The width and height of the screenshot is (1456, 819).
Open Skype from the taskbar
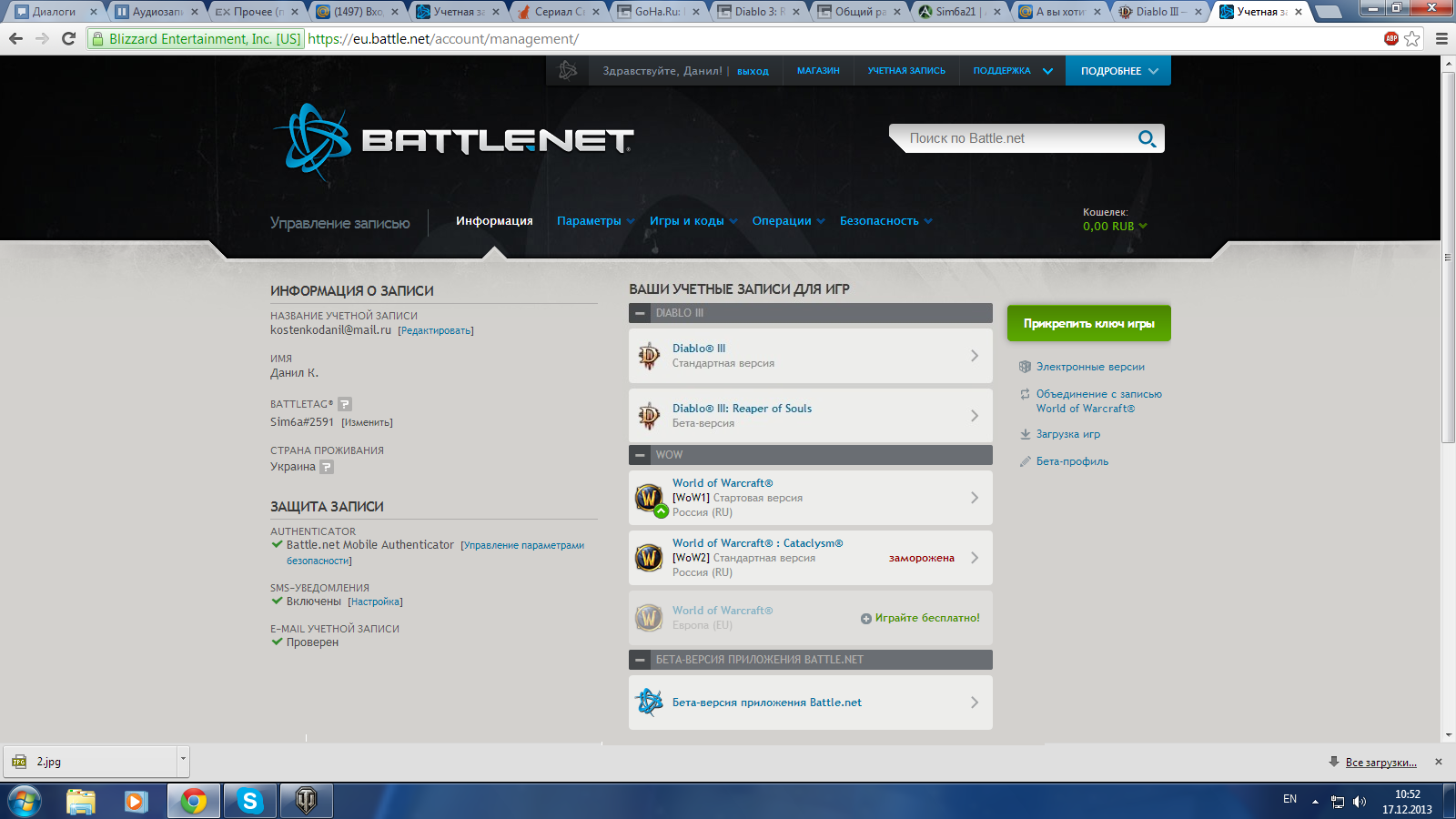[x=249, y=801]
